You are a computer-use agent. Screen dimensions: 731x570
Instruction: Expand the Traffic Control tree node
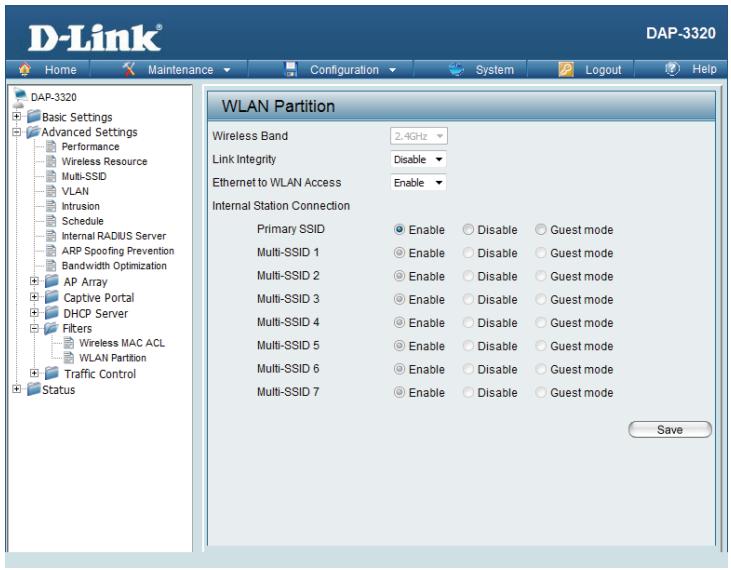34,373
